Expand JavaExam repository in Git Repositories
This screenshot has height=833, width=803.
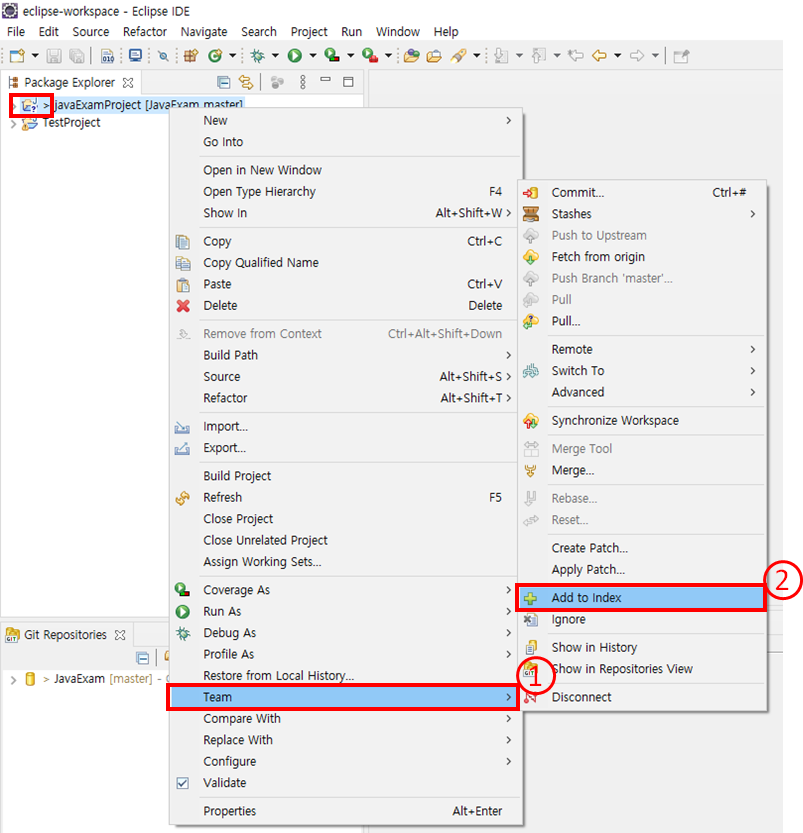tap(13, 679)
